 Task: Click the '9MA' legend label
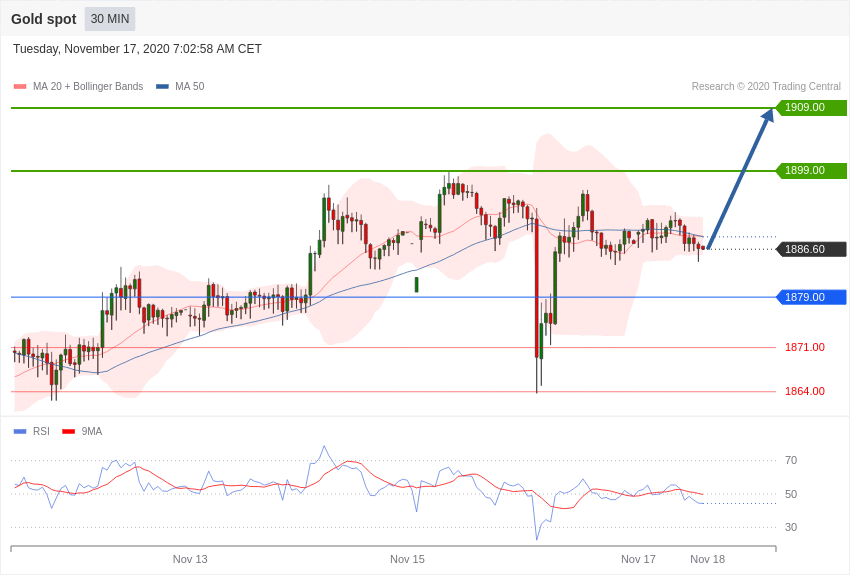point(92,431)
